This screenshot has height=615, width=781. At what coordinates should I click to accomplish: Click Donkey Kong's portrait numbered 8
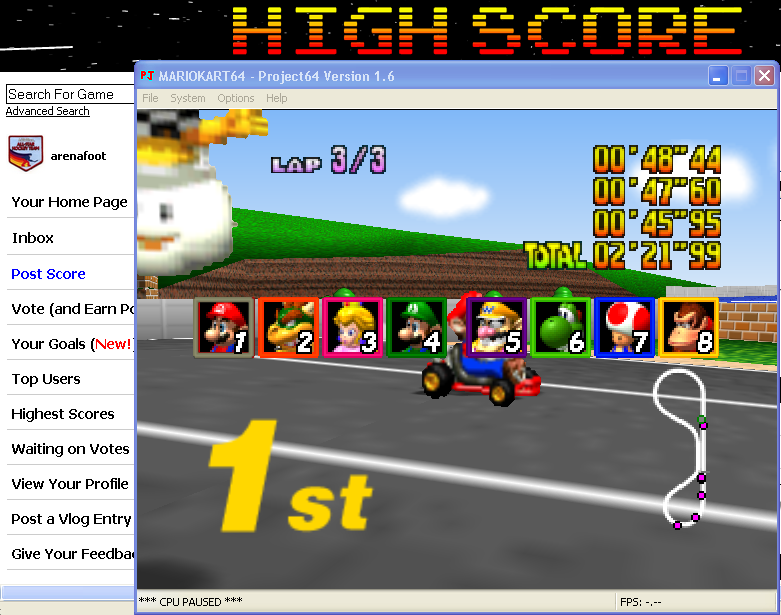(x=689, y=327)
